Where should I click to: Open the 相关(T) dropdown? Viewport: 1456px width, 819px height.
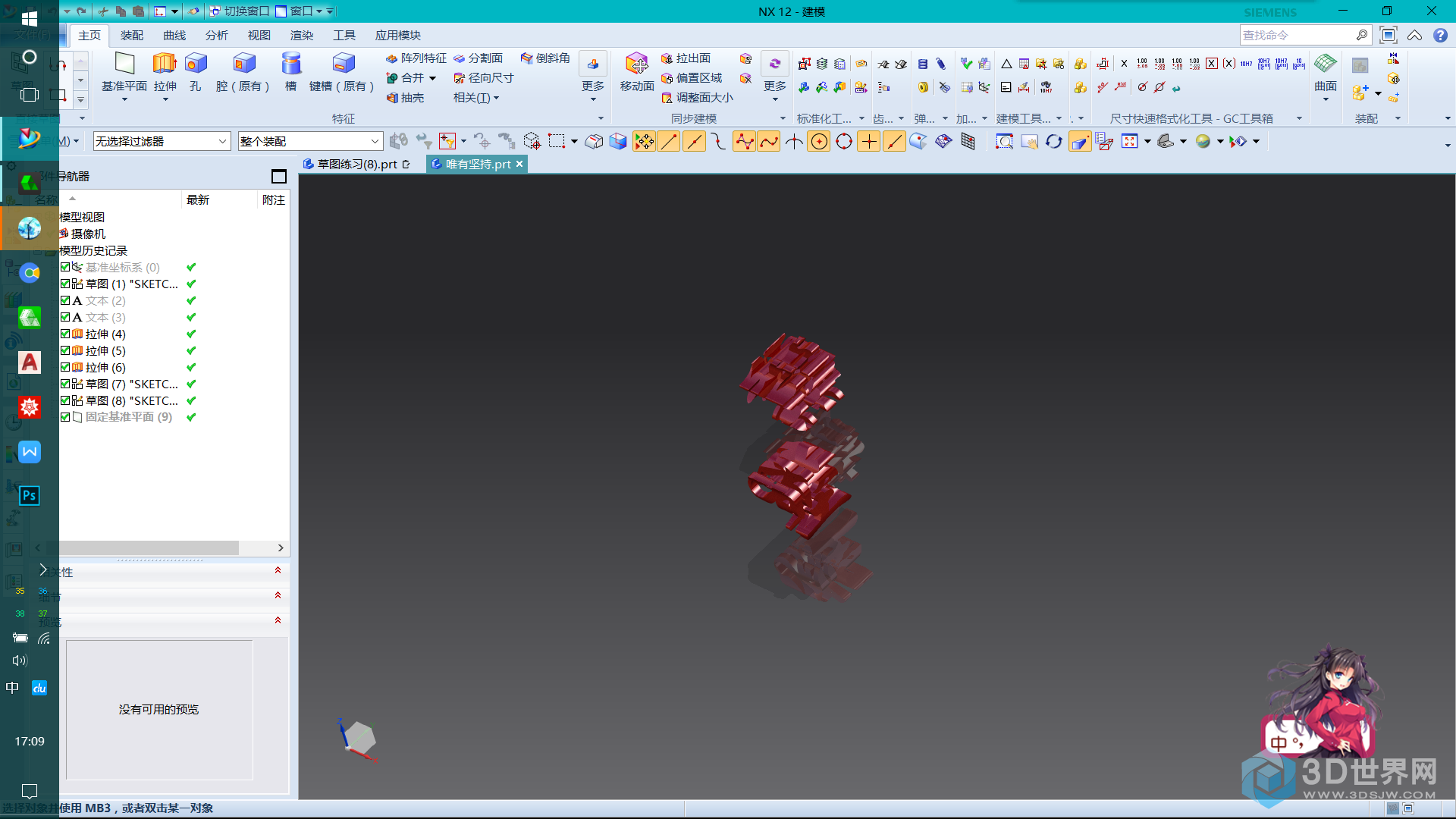tap(475, 98)
